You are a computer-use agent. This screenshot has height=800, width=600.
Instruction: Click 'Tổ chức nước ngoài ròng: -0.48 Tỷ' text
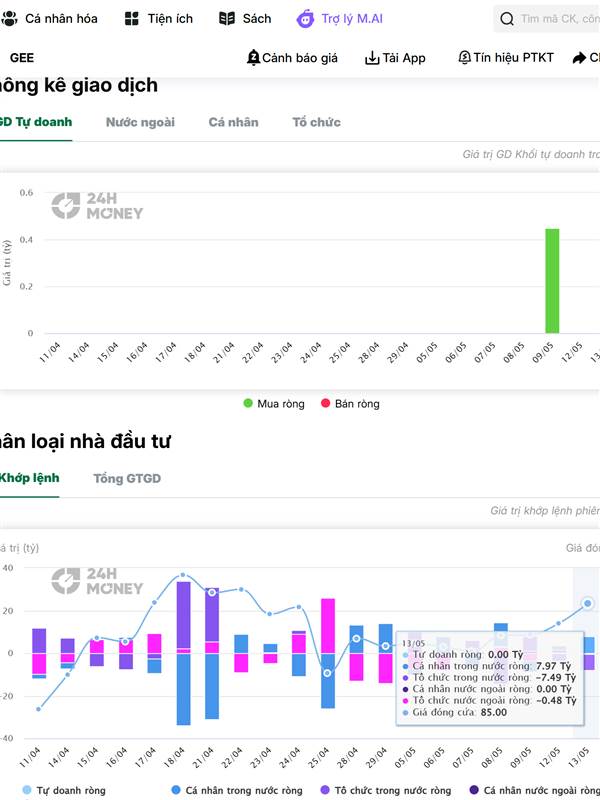click(489, 701)
